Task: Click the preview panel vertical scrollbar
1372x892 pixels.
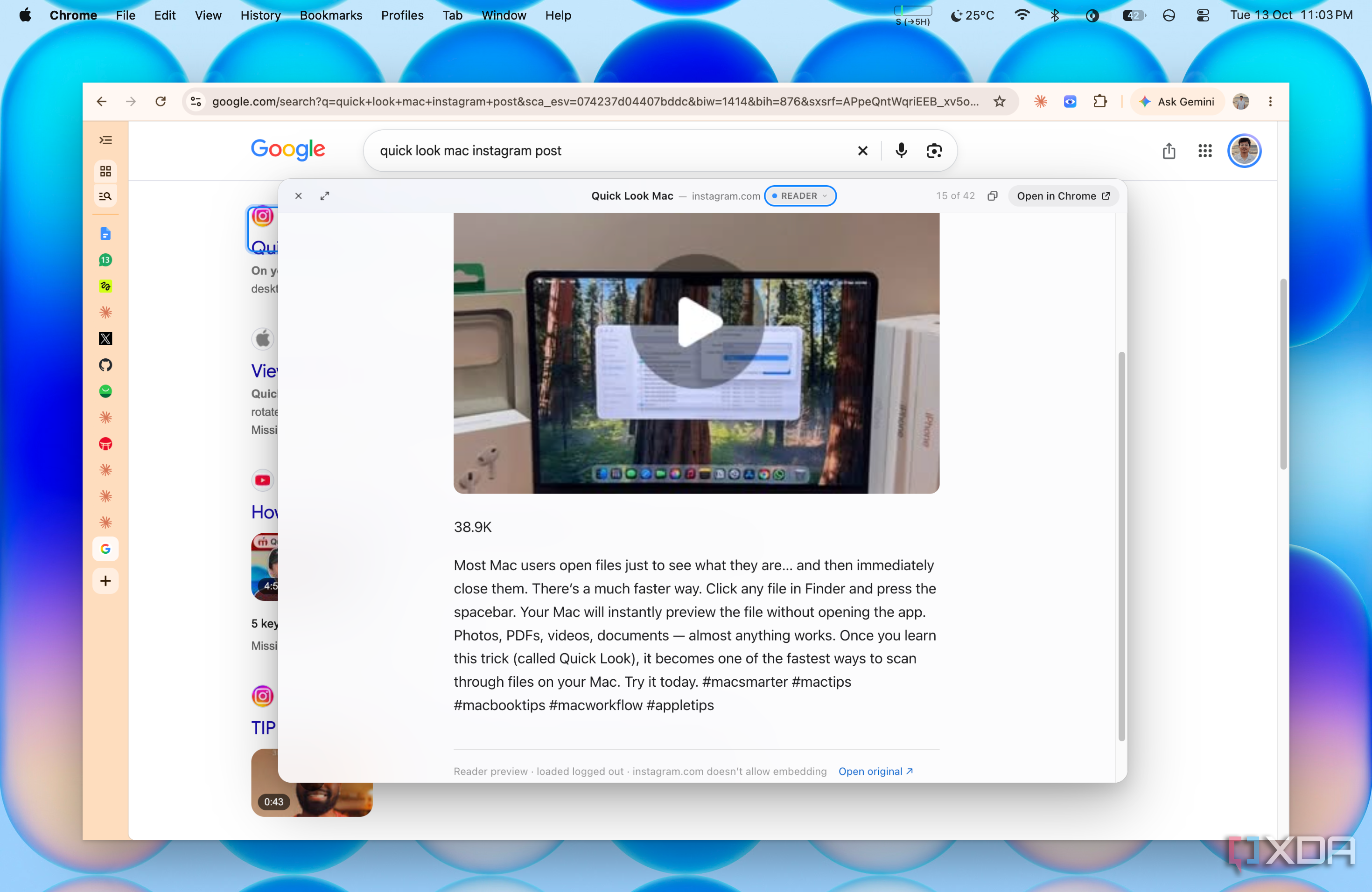Action: [x=1121, y=546]
